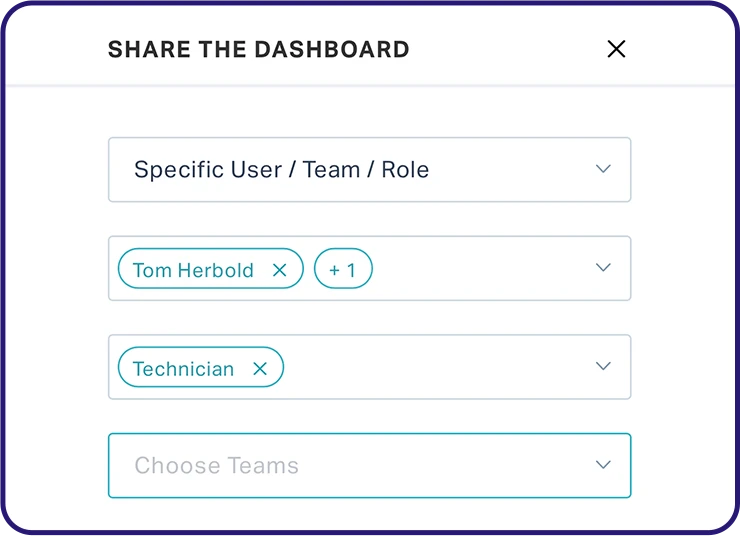Expand the roles dropdown chevron beside Technician
The image size is (740, 536).
[x=603, y=366]
